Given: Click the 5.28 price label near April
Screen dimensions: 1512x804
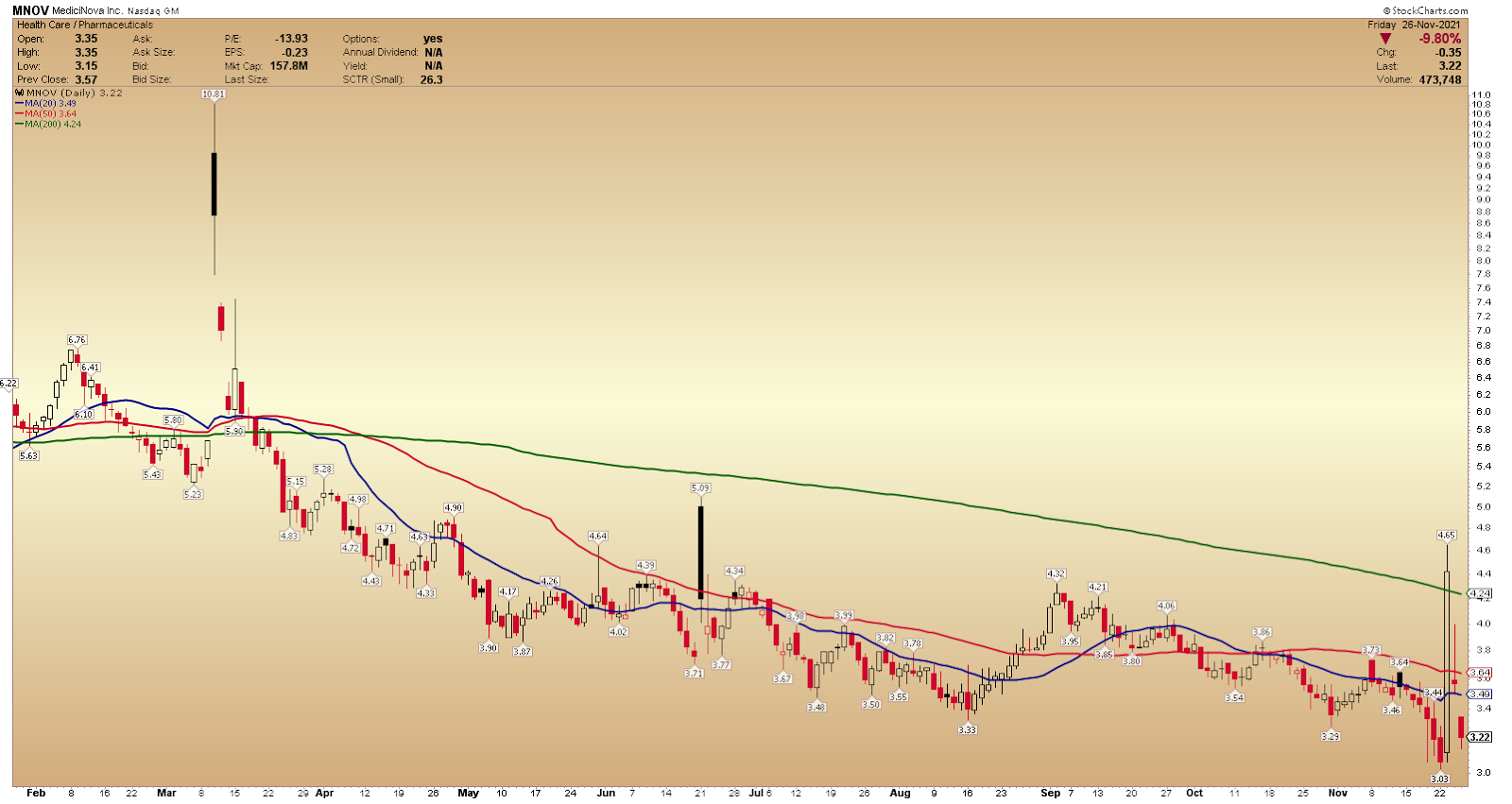Looking at the screenshot, I should tap(323, 469).
